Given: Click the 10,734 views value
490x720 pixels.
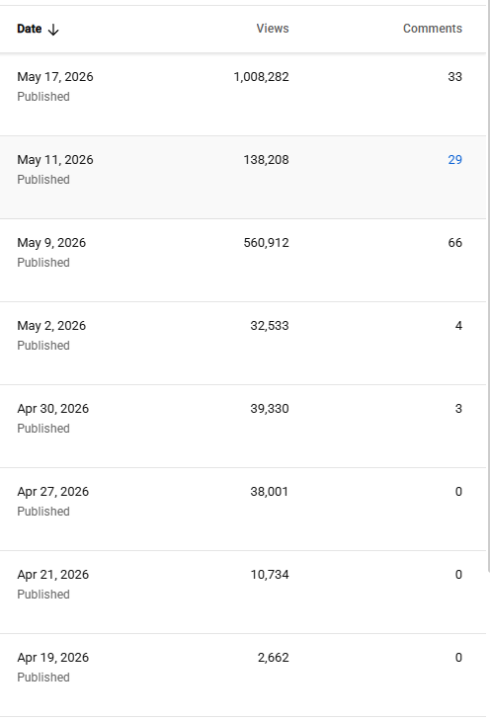Looking at the screenshot, I should point(269,575).
